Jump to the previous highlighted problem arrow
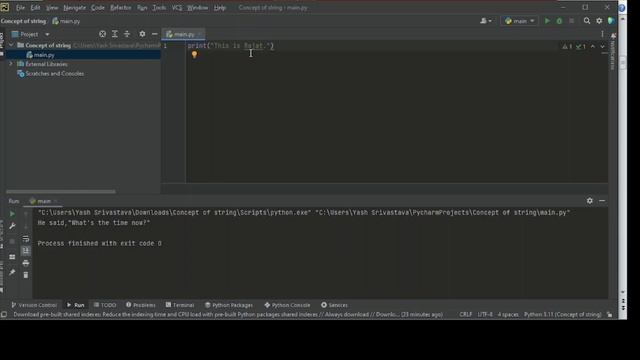The height and width of the screenshot is (360, 640). [x=593, y=47]
